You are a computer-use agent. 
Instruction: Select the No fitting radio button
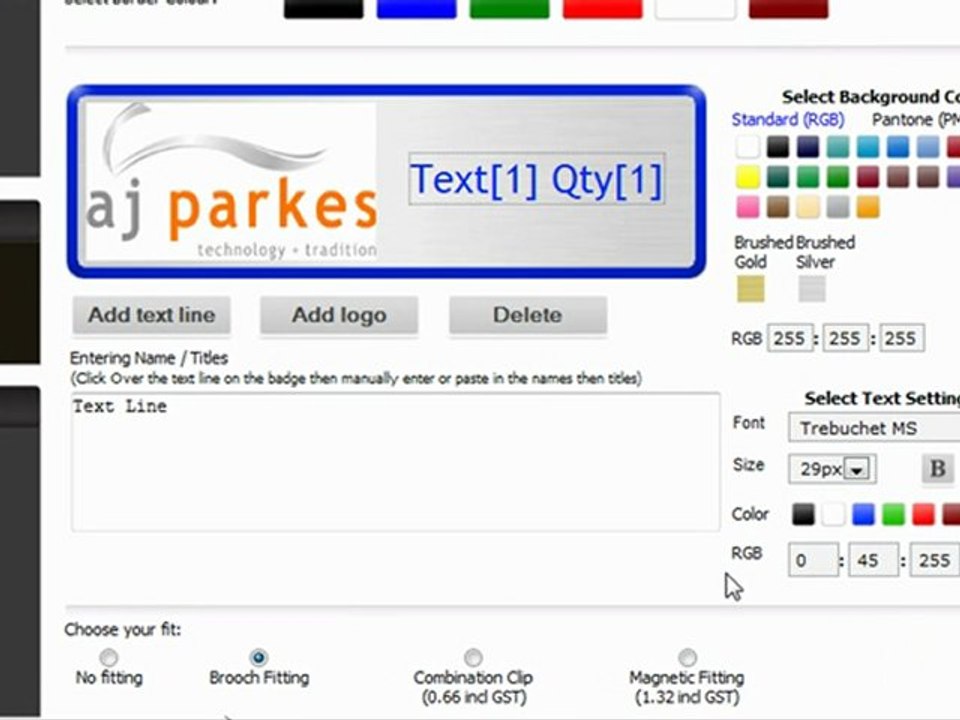(x=109, y=658)
